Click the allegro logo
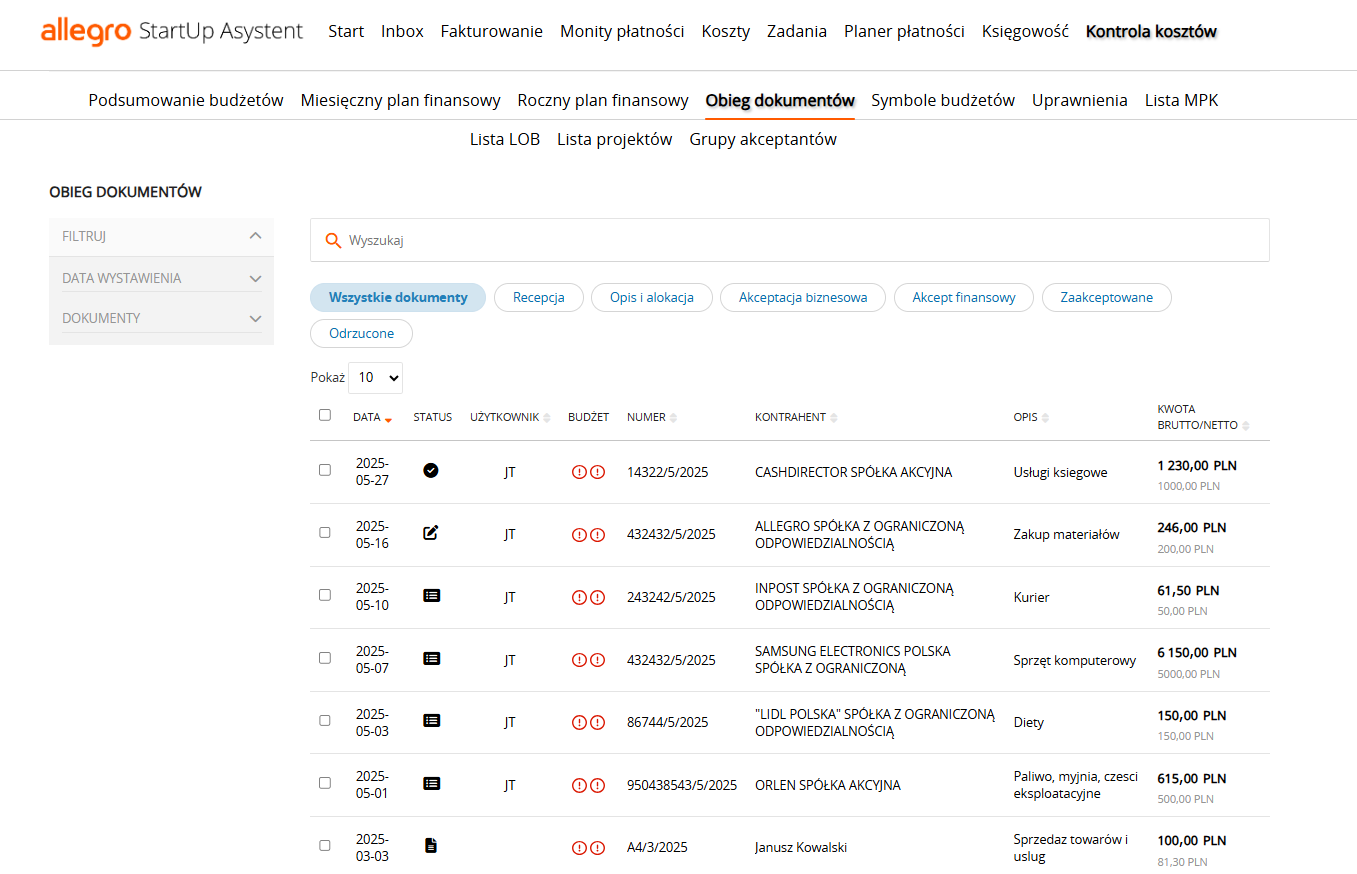Screen dimensions: 1357x874 [x=86, y=31]
